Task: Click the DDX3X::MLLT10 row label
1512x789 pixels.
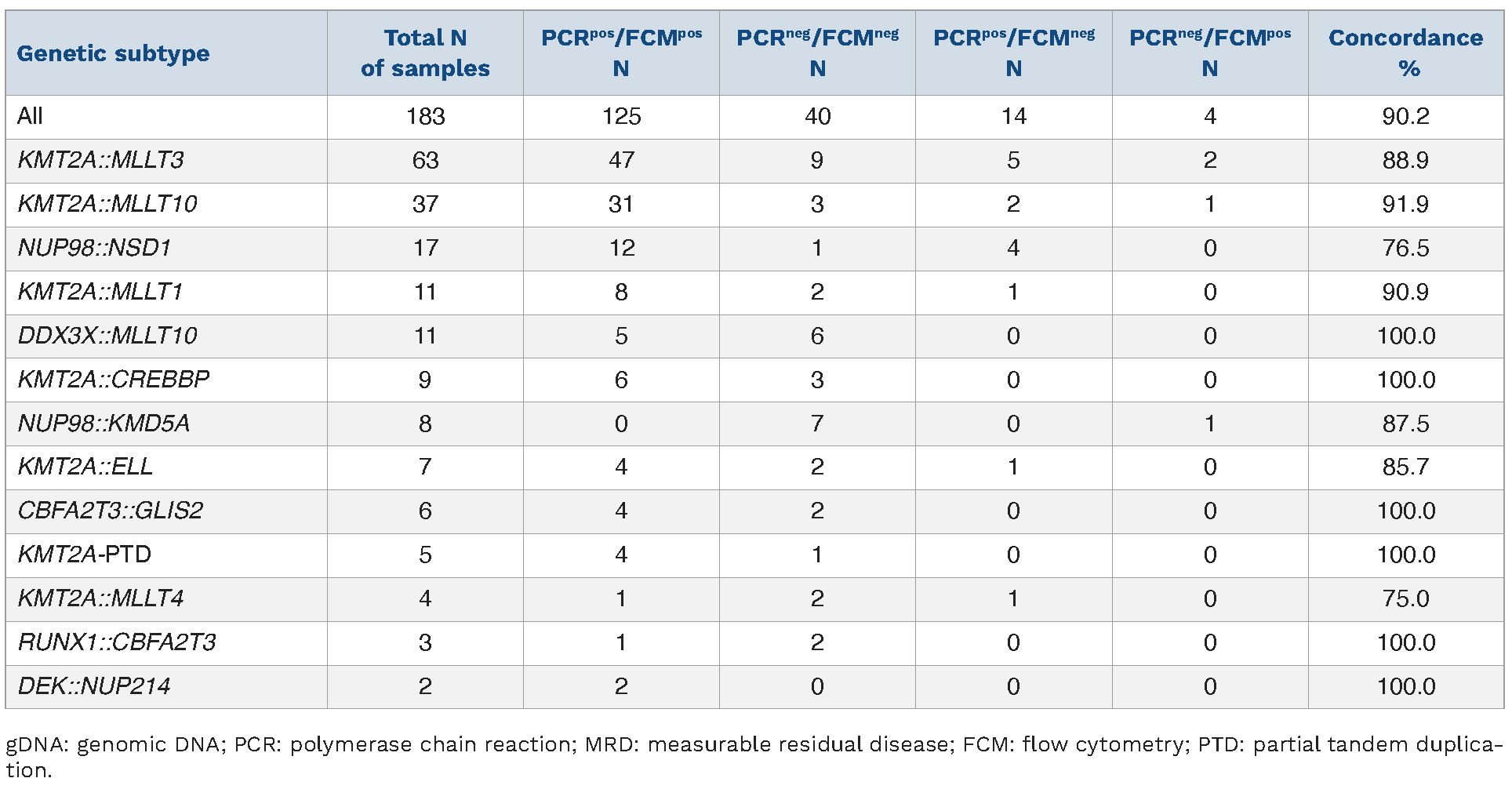Action: click(x=107, y=336)
